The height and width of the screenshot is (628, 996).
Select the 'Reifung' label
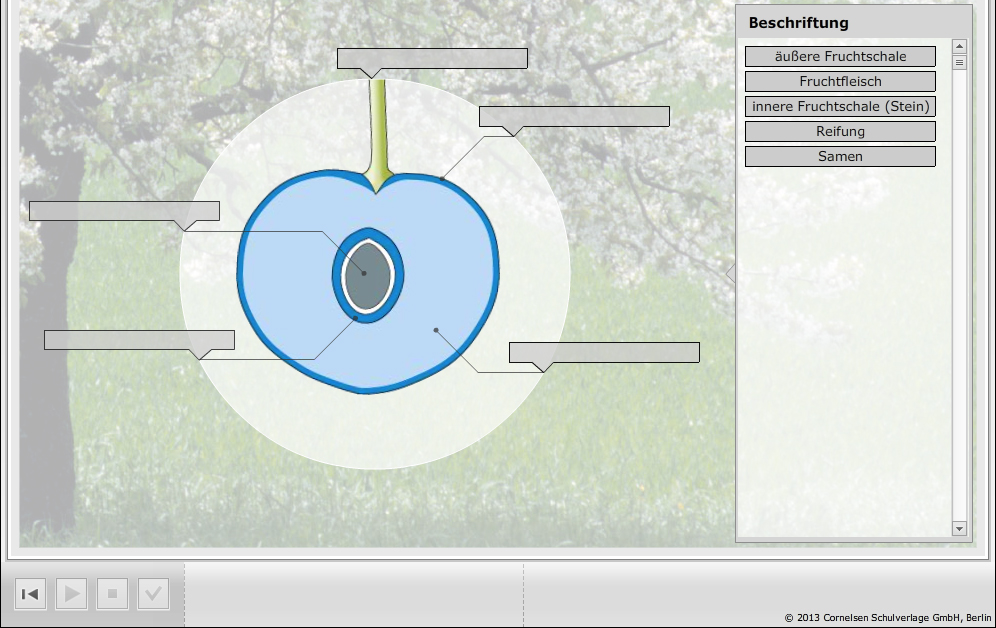[x=840, y=132]
